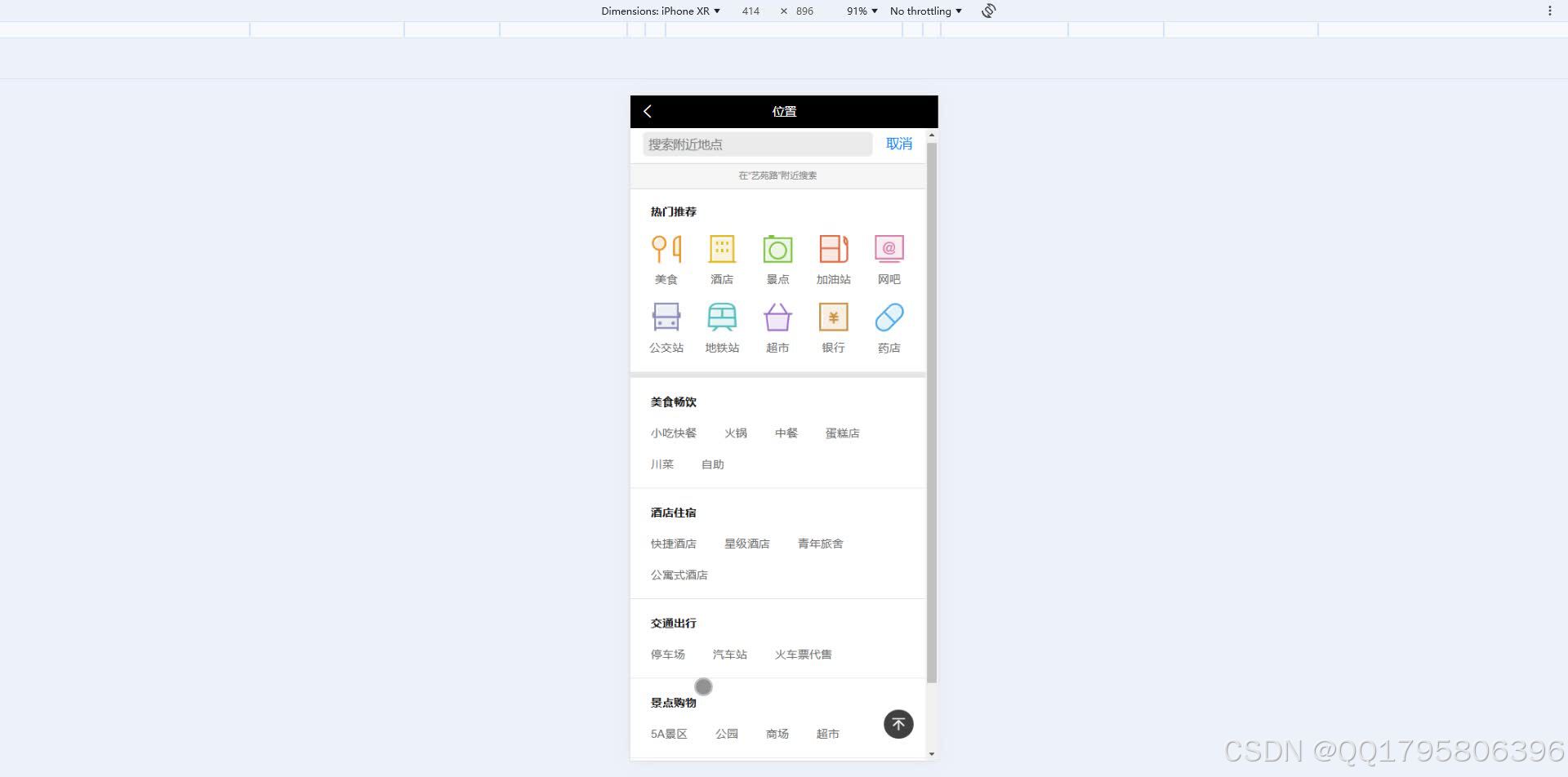Screen dimensions: 1568x777
Task: Click the 取消 cancel button
Action: (899, 144)
